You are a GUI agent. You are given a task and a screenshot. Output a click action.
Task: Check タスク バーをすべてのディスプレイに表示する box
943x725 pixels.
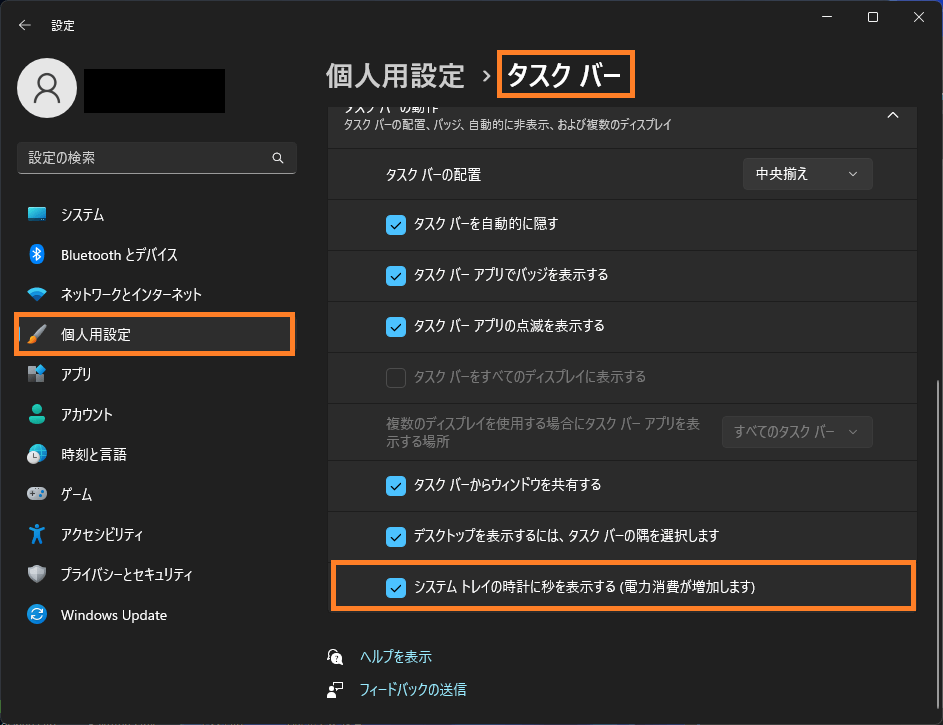click(x=396, y=378)
